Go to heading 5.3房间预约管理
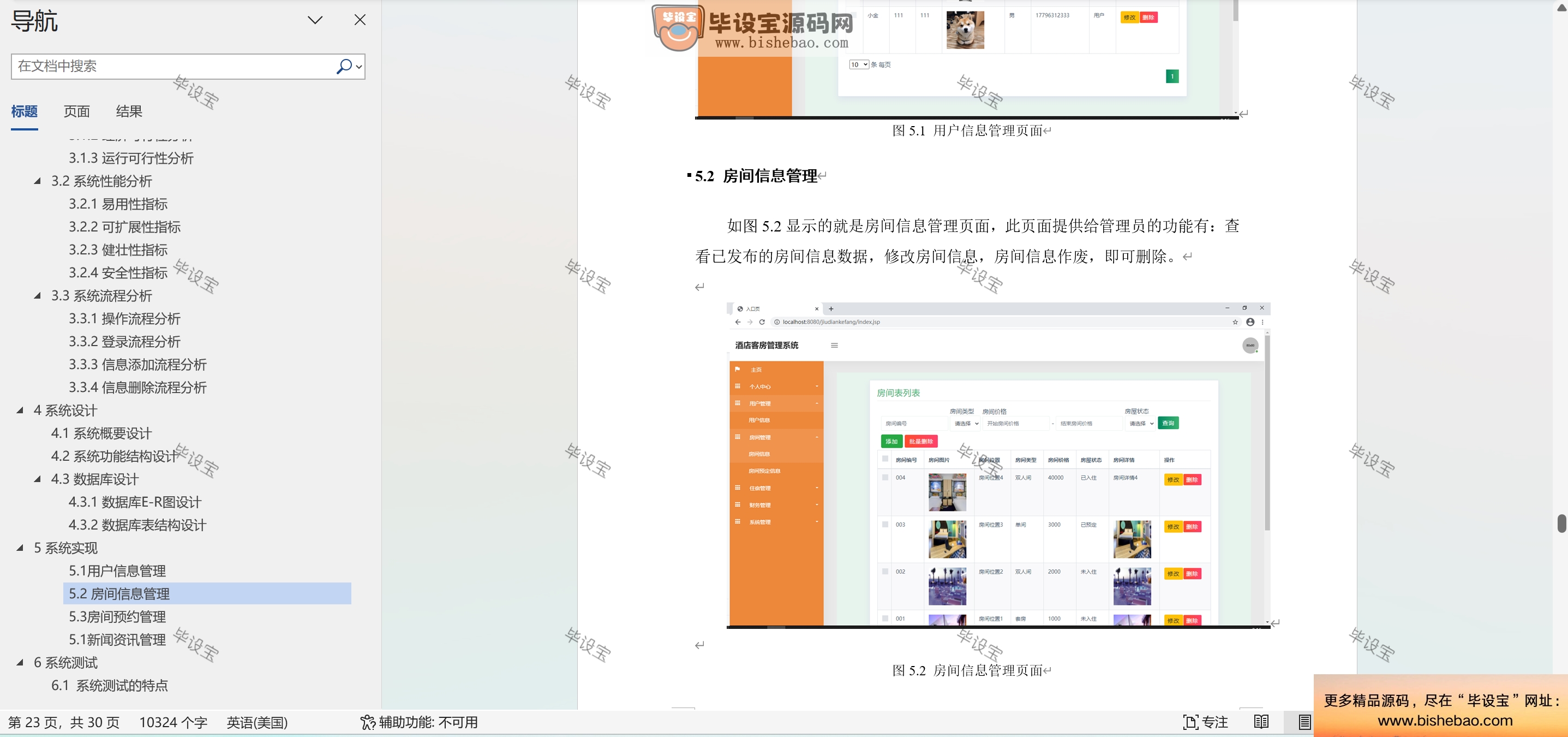 tap(117, 617)
